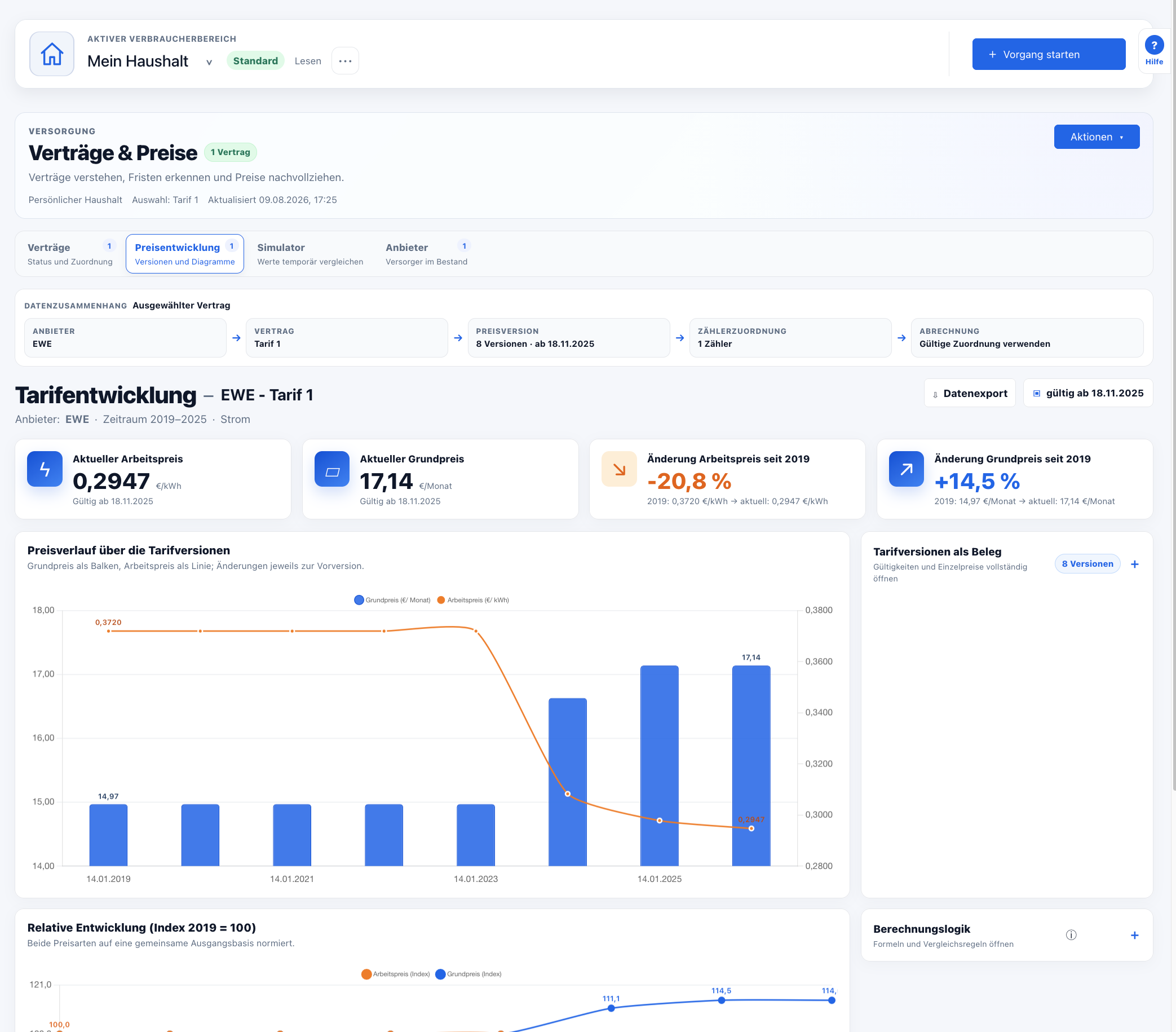Toggle Grundpreis (Index) legend in relative chart
Screen dimensions: 1176x1032
tap(468, 974)
